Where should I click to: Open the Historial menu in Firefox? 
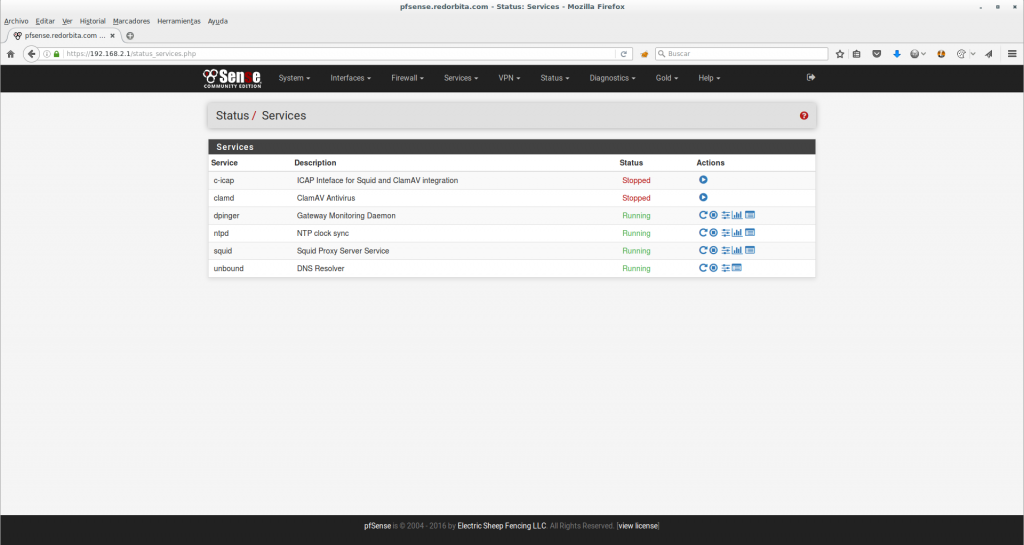pos(92,21)
